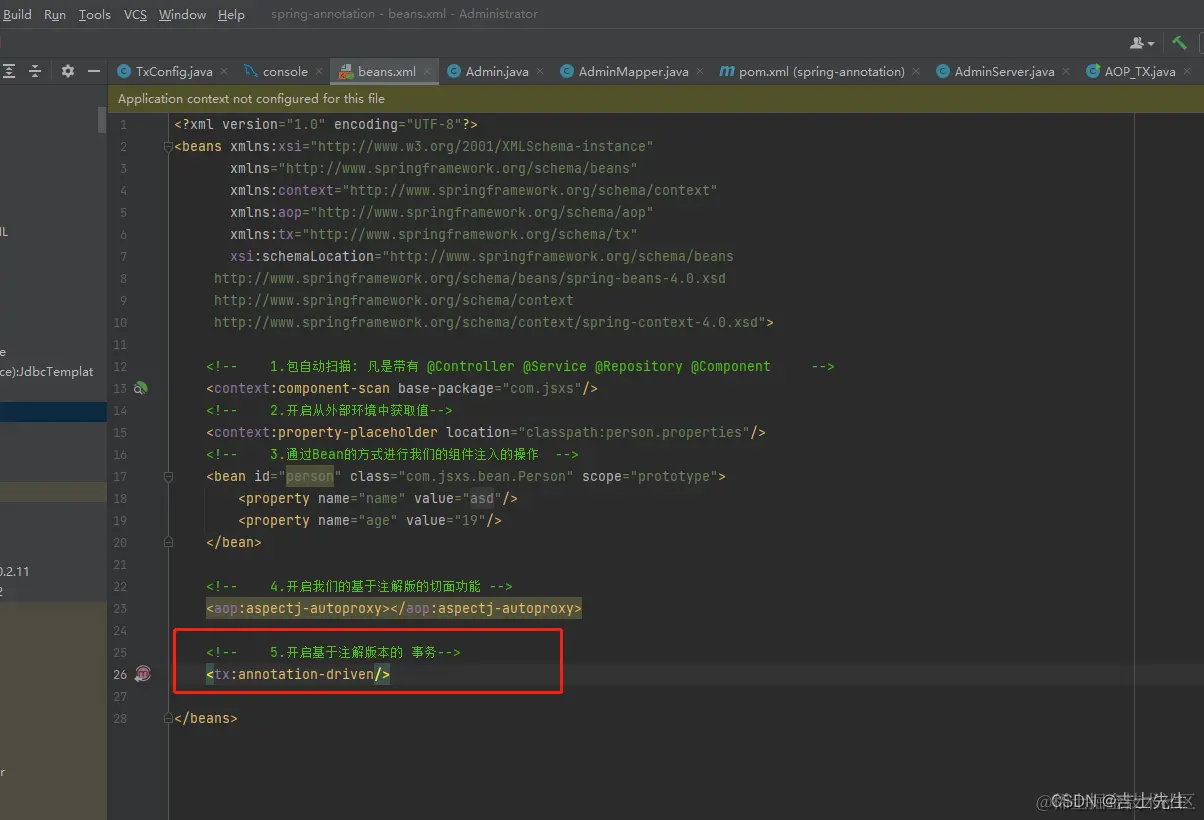Click the console tab database icon

pyautogui.click(x=250, y=72)
